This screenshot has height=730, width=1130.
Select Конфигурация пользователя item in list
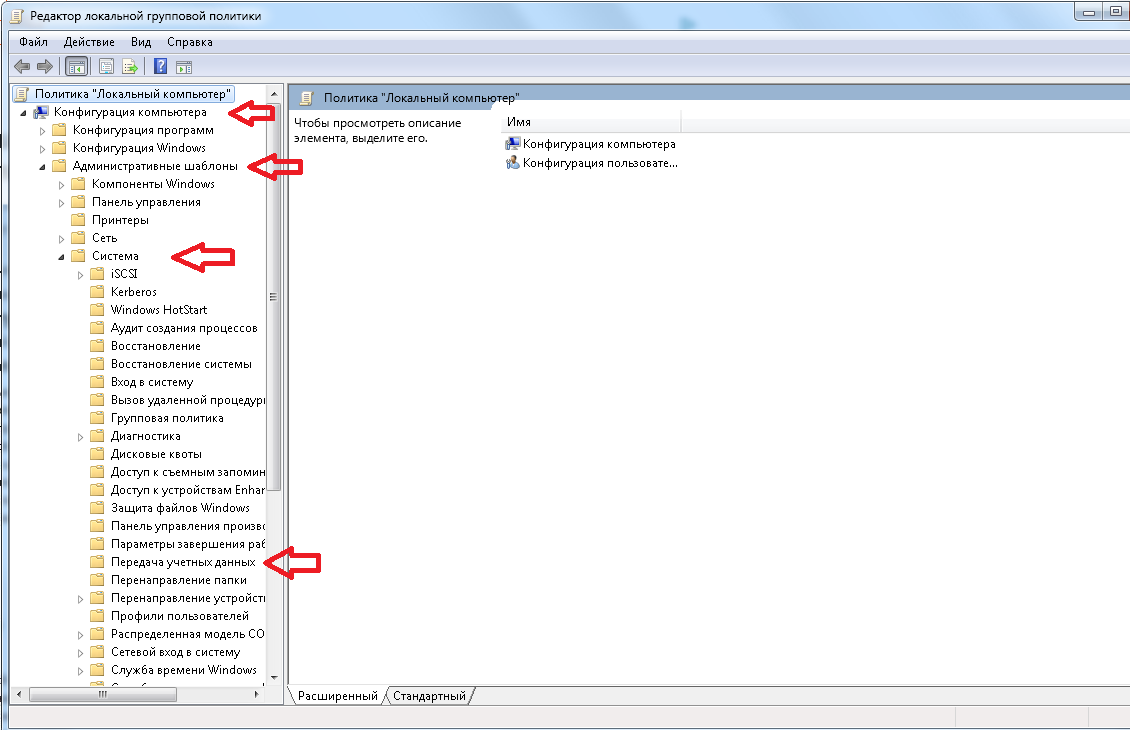pos(592,163)
